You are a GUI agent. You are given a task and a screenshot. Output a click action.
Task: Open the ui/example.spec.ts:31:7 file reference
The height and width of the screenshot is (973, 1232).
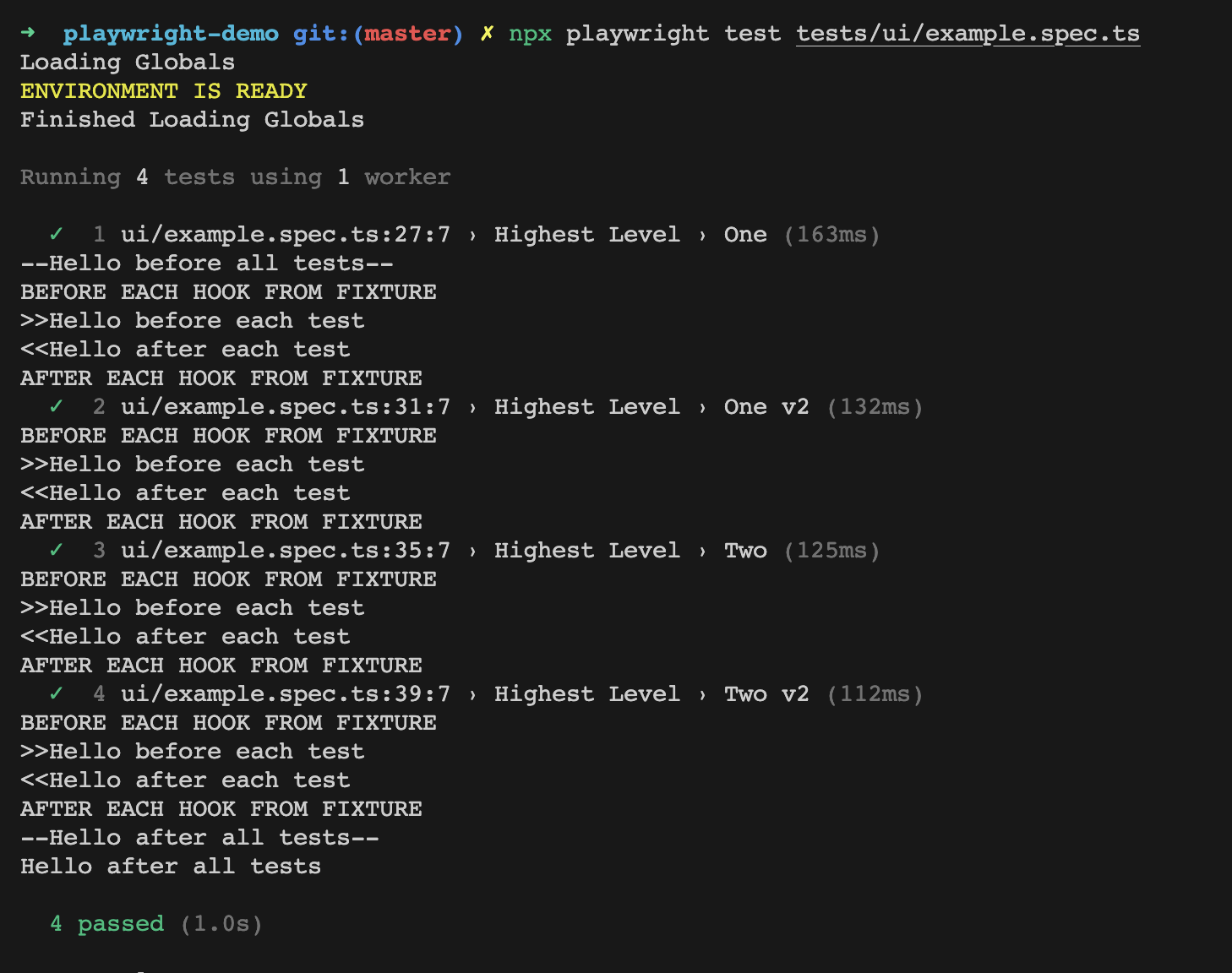coord(285,406)
